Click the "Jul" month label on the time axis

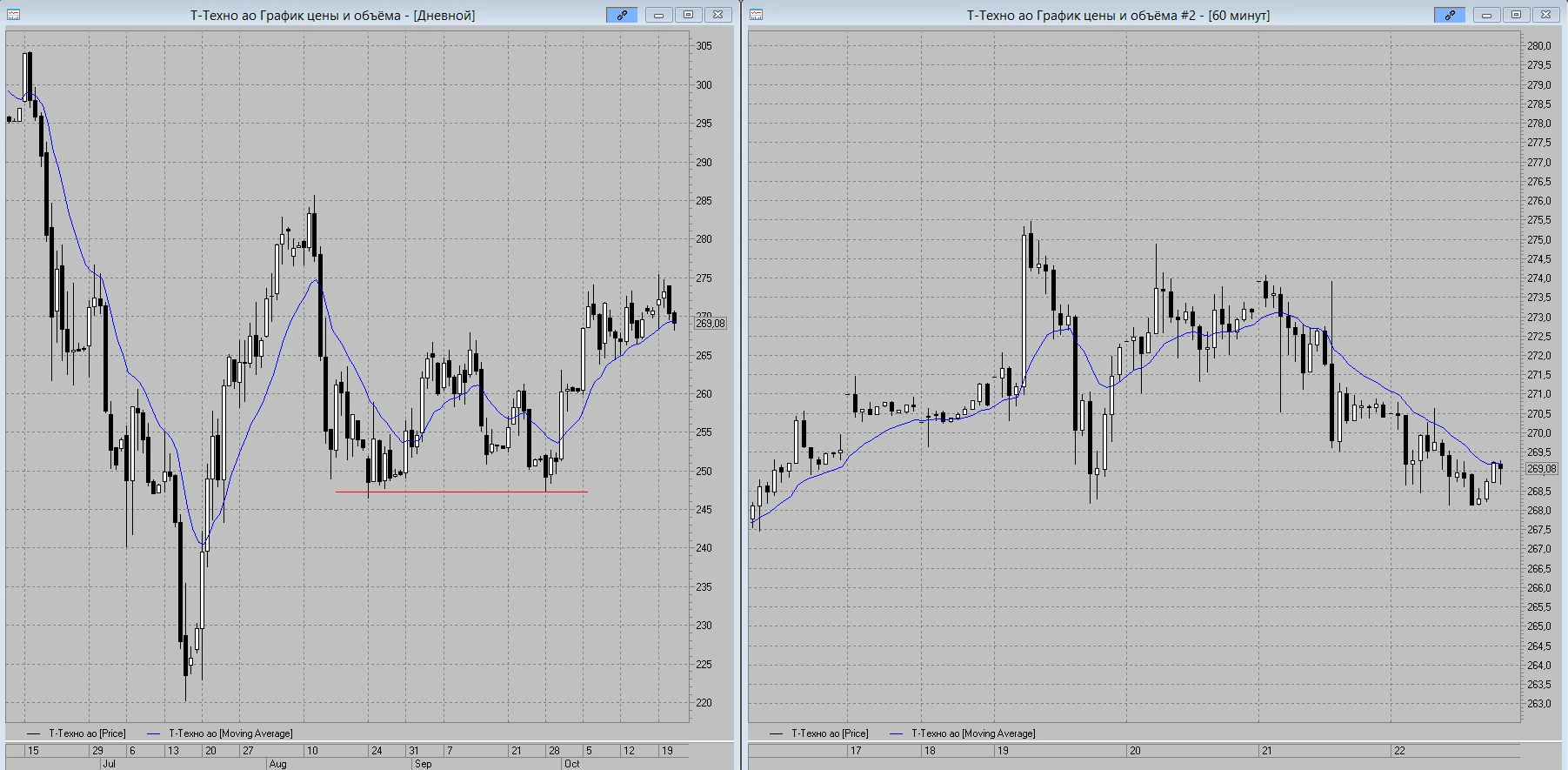[109, 764]
